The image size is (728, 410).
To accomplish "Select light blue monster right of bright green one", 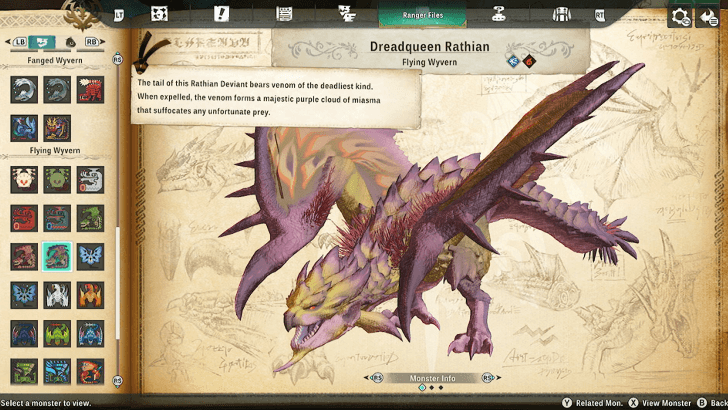I will point(91,334).
